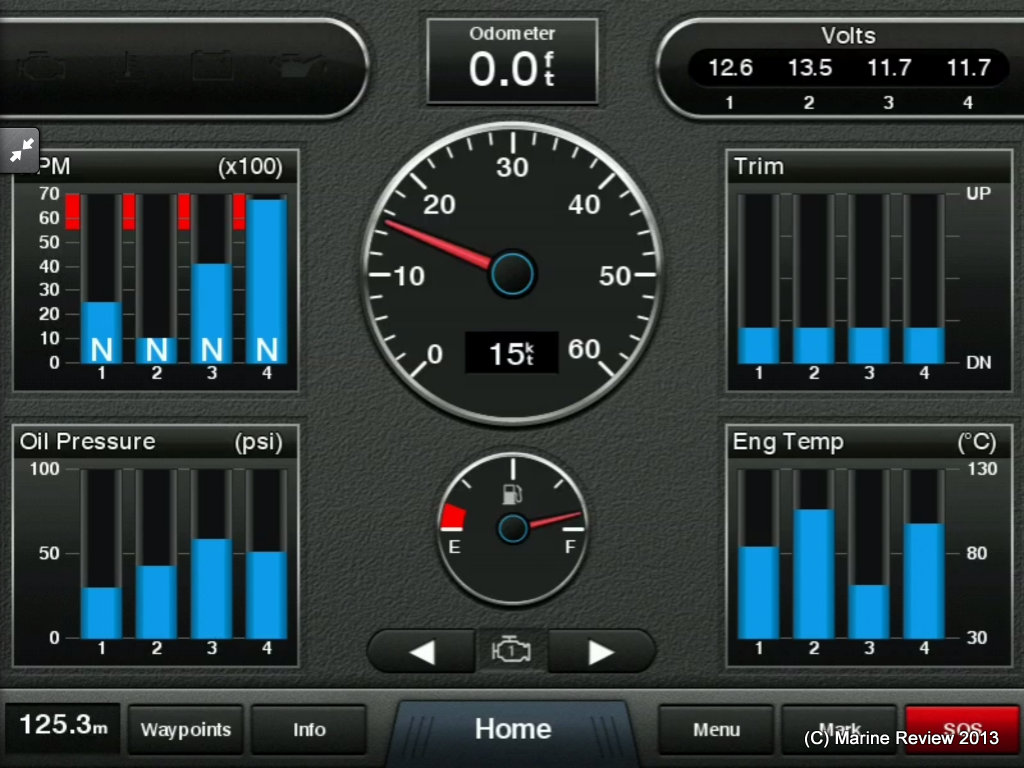Image resolution: width=1024 pixels, height=768 pixels.
Task: Tap the engine 1 indicator icon
Action: pyautogui.click(x=511, y=652)
